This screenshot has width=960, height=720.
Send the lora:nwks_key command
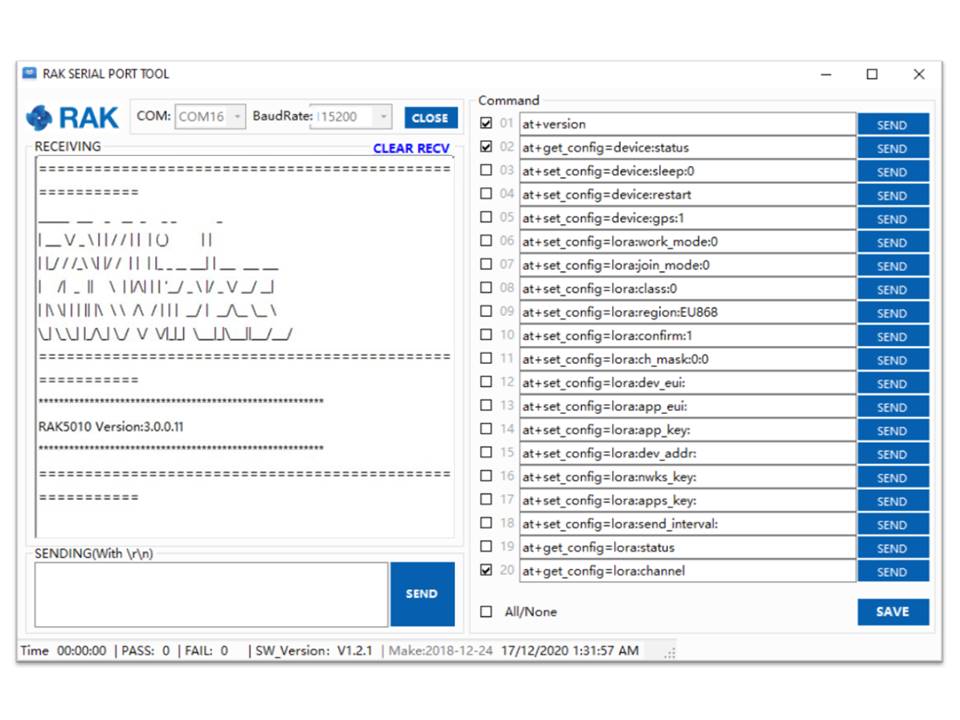pos(893,478)
